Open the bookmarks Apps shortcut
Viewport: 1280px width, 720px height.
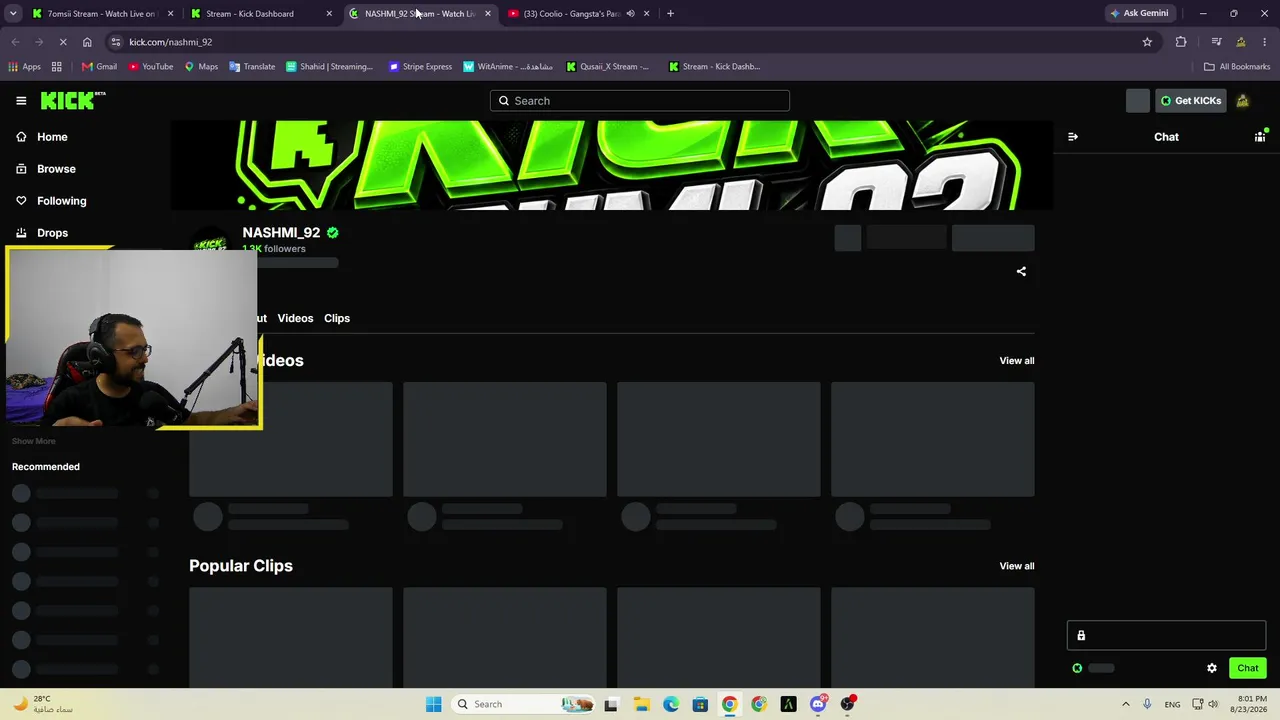coord(24,67)
